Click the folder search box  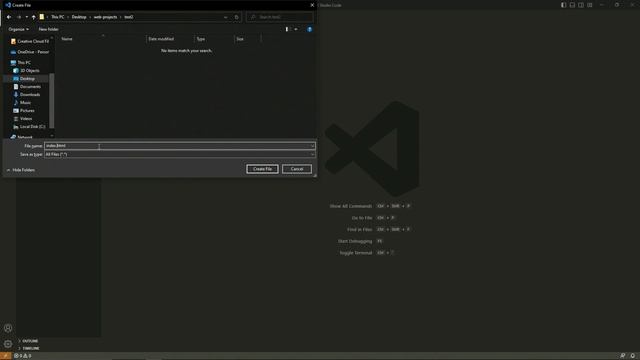280,17
